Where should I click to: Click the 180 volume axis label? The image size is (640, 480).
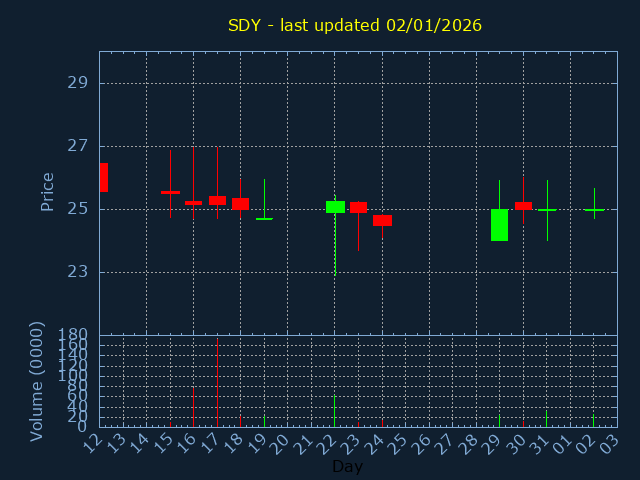point(72,335)
